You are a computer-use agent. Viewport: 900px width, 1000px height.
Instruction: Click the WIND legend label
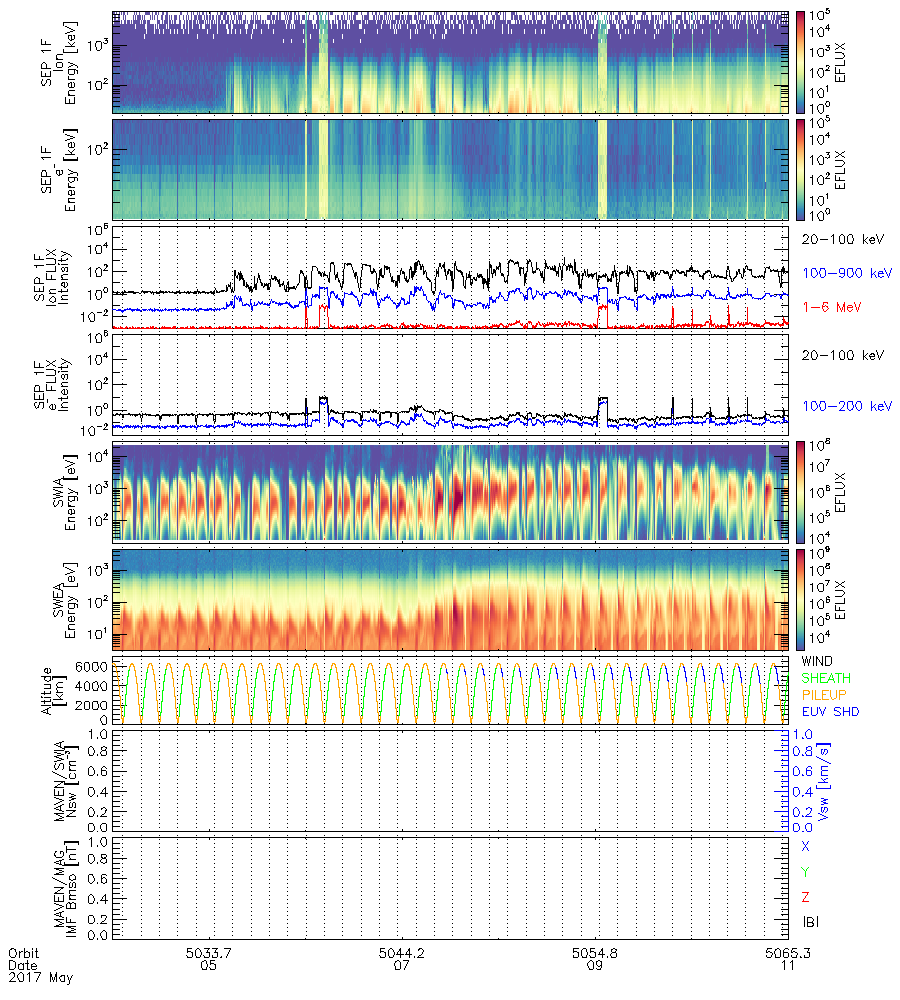818,663
